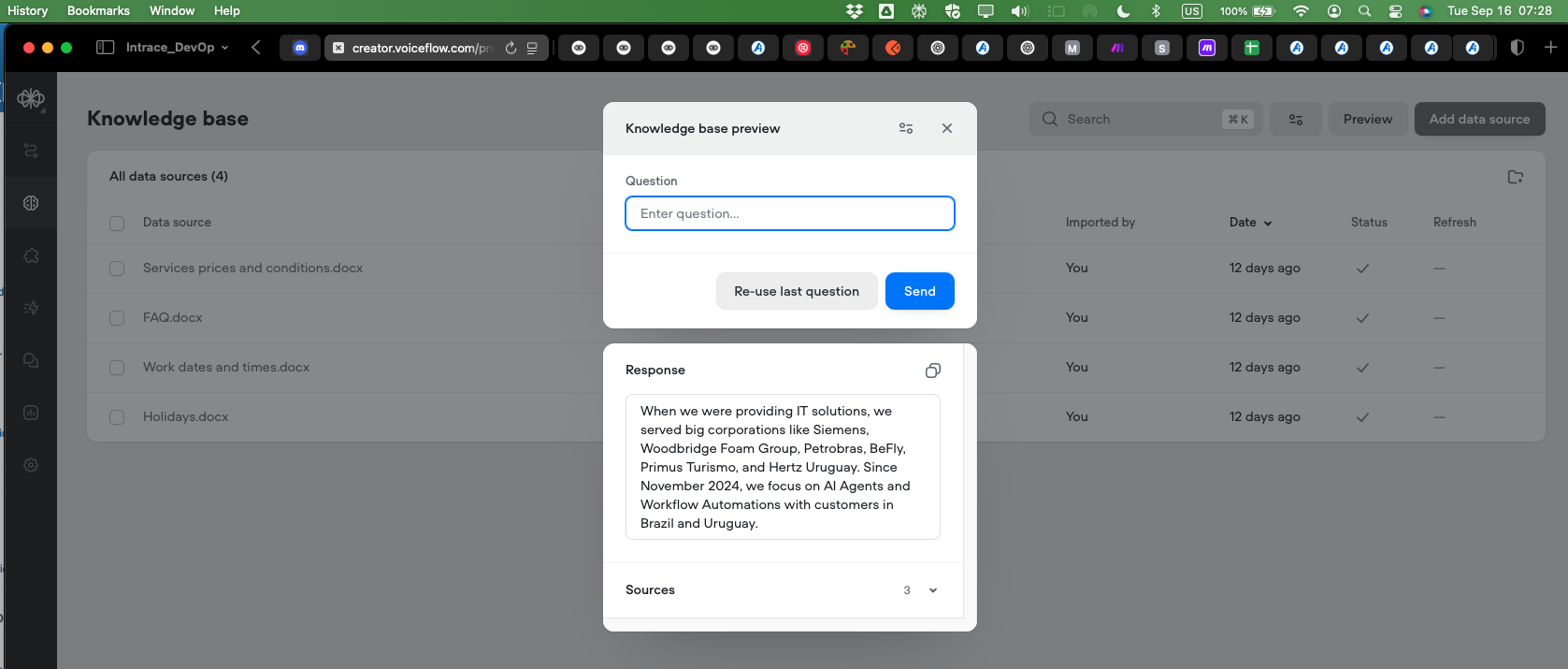Open knowledge base settings sliders icon beside Search
Viewport: 1568px width, 669px height.
click(1296, 119)
